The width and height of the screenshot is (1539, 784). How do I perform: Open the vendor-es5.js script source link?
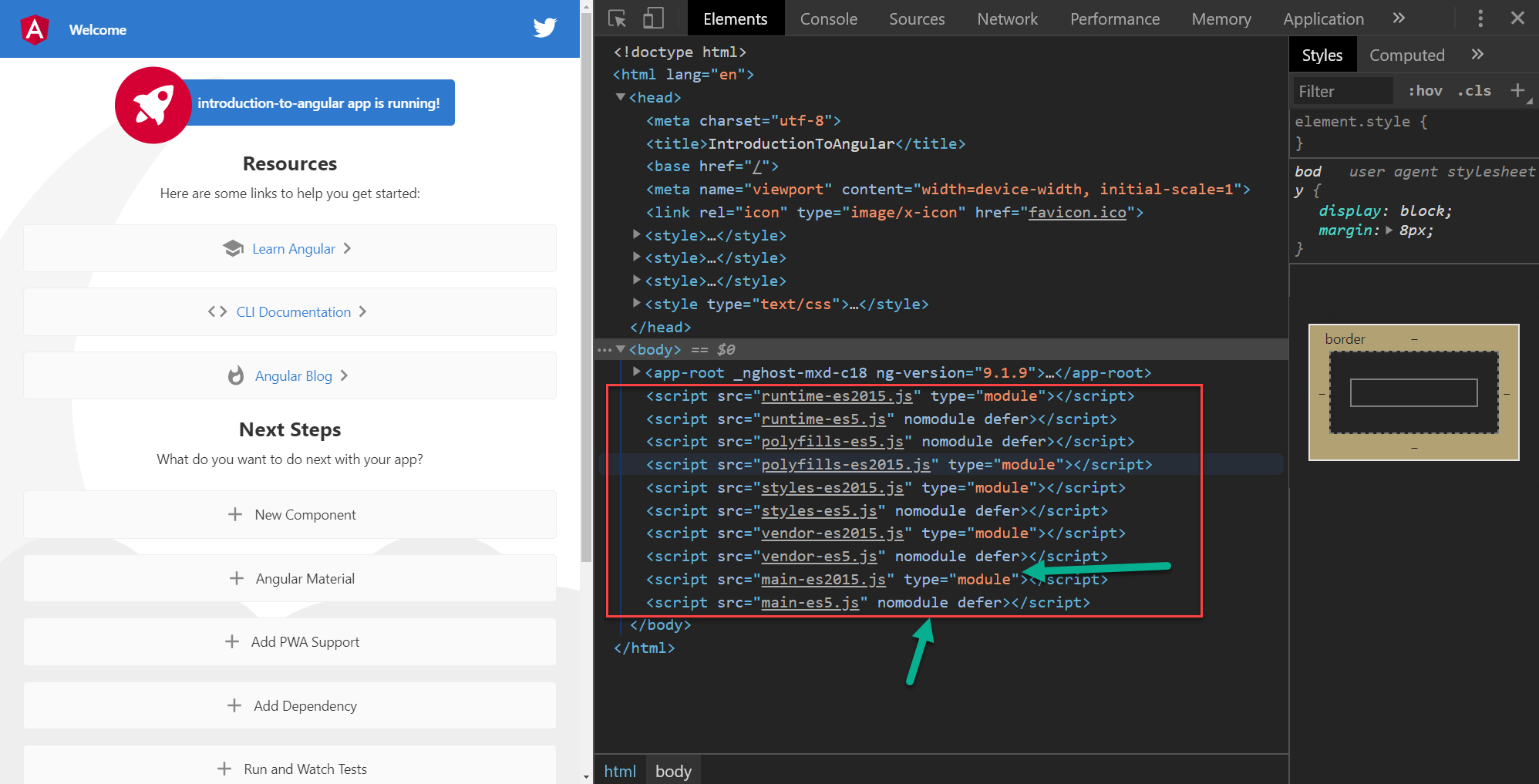tap(819, 556)
